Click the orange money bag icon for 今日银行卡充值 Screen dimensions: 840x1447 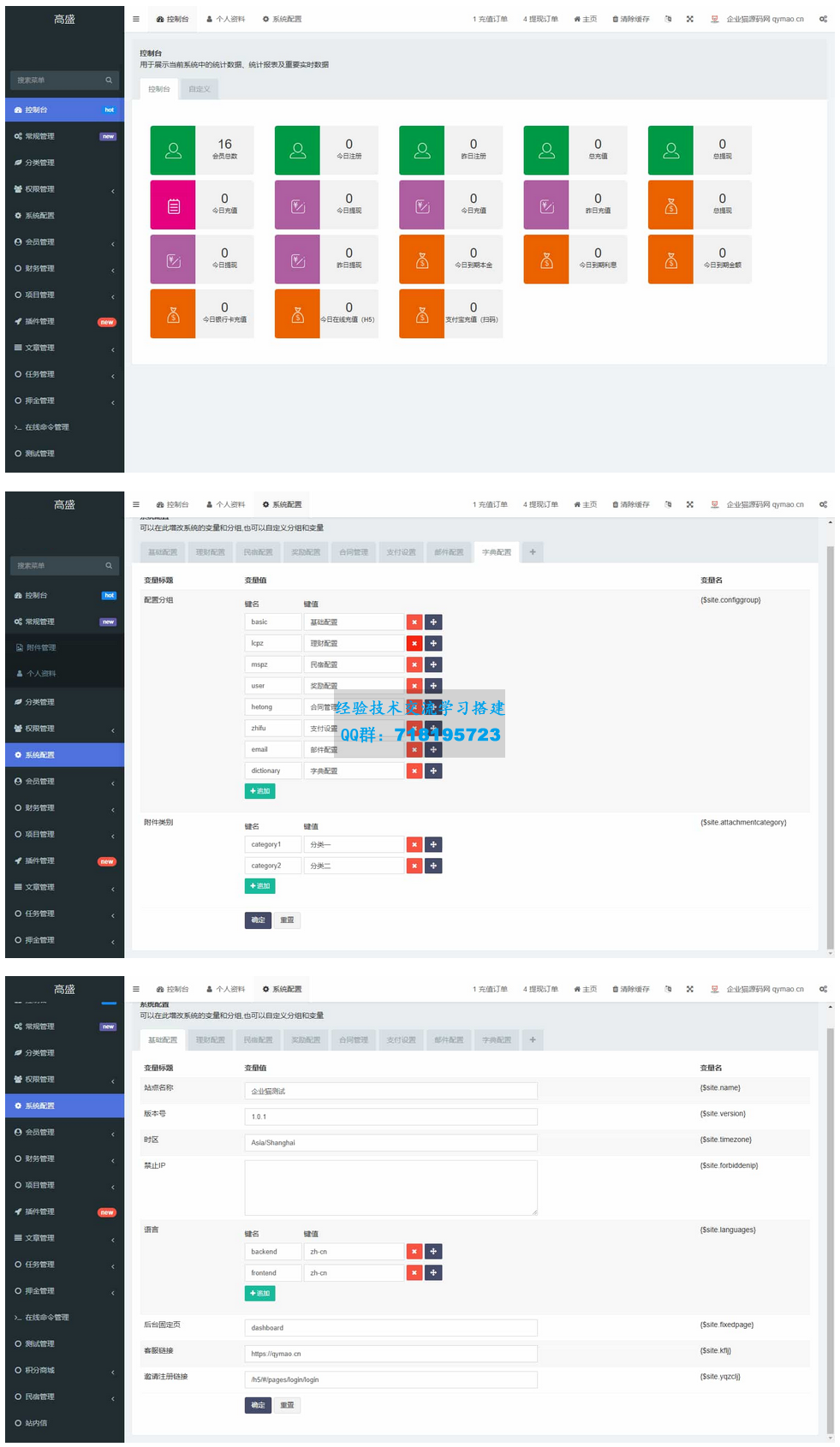pos(173,314)
